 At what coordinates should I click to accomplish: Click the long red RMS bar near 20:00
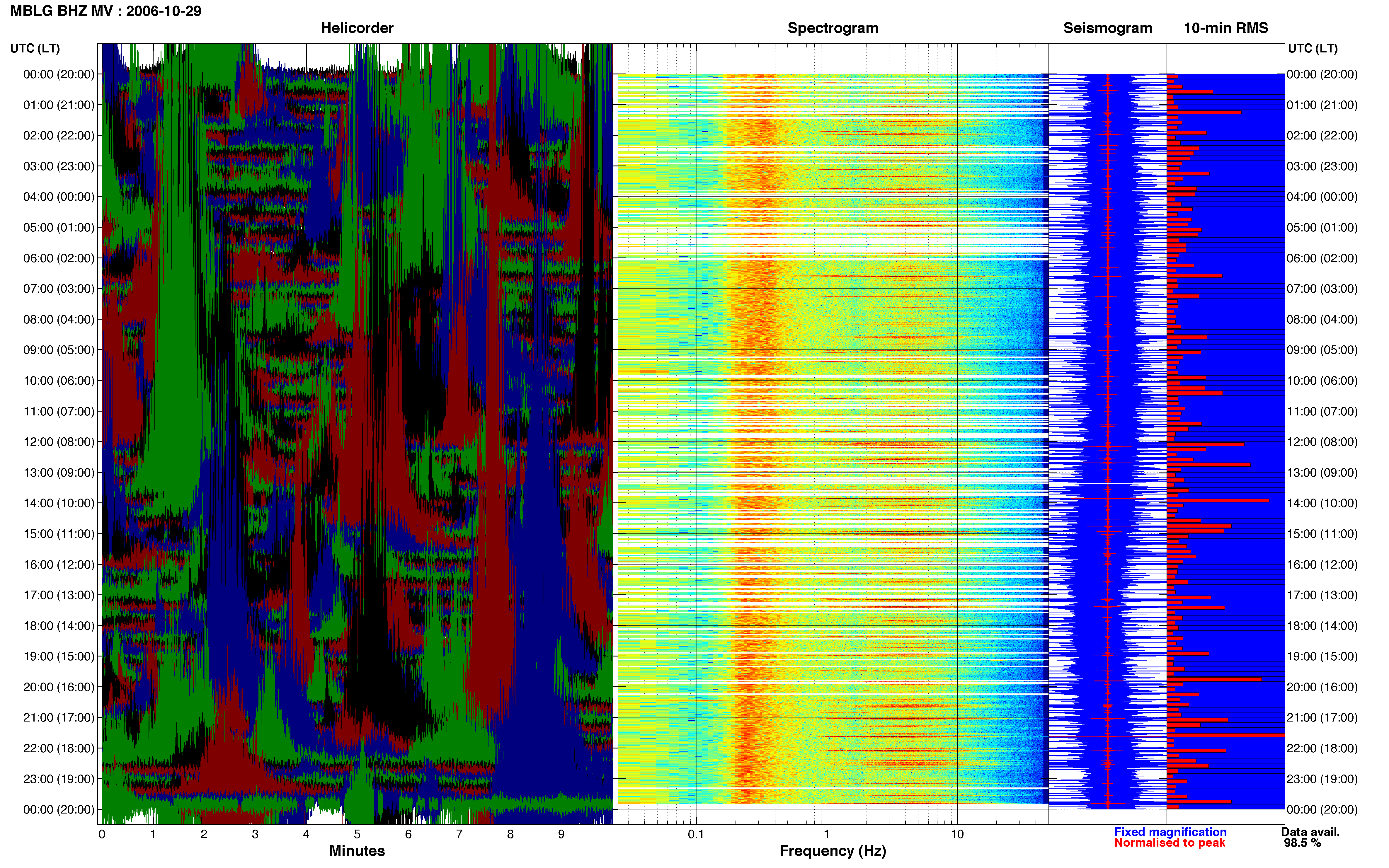[1214, 679]
